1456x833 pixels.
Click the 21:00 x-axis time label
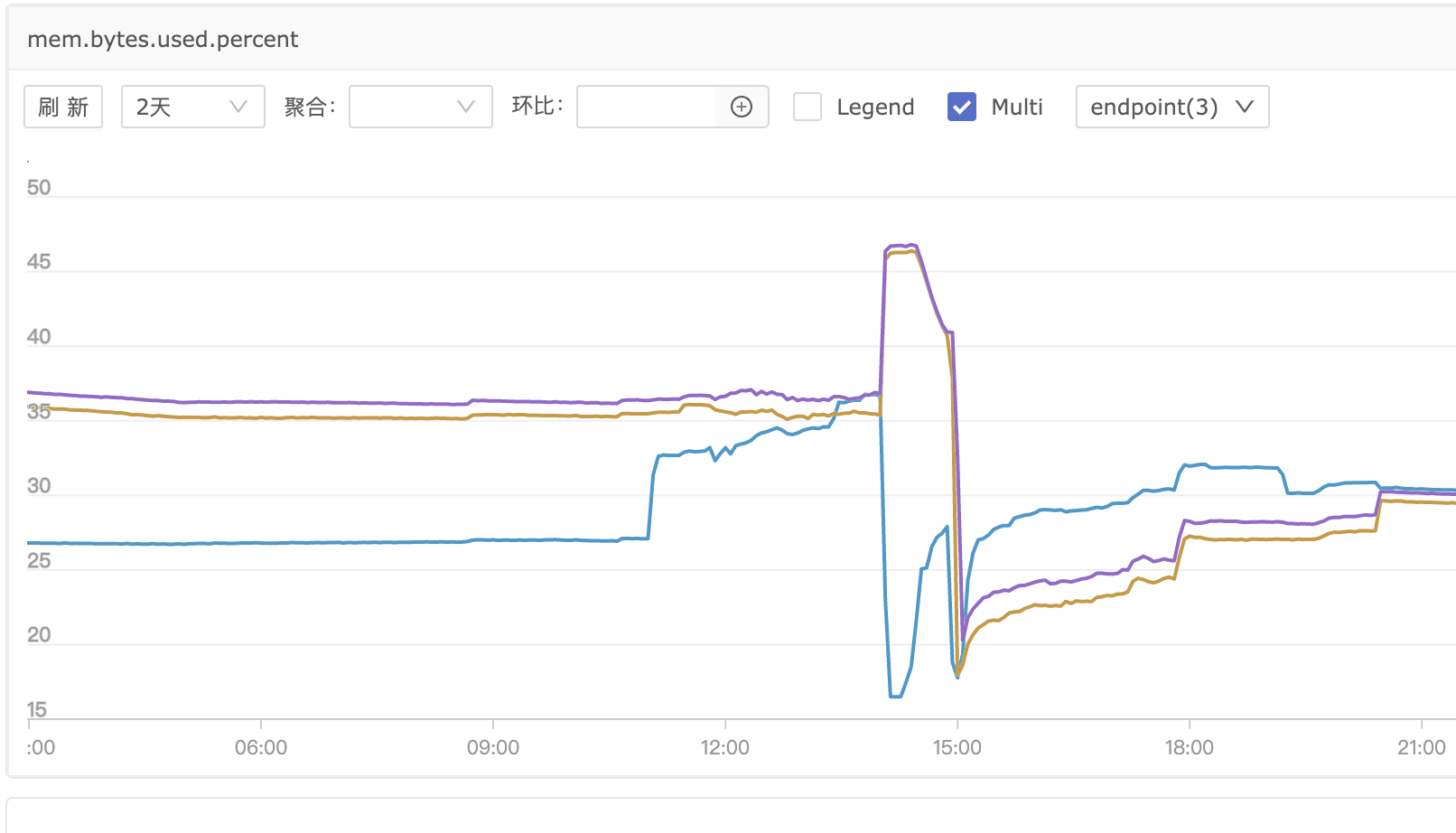point(1422,748)
